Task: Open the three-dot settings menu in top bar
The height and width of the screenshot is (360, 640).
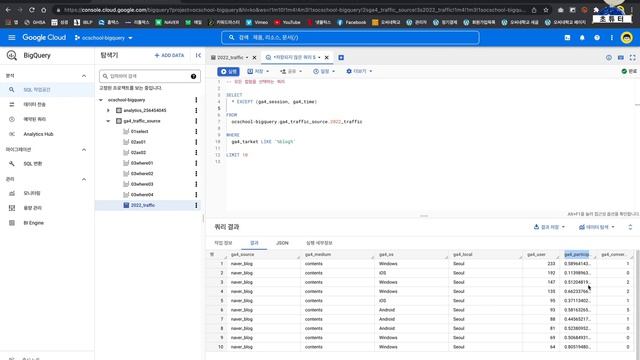Action: pos(611,38)
